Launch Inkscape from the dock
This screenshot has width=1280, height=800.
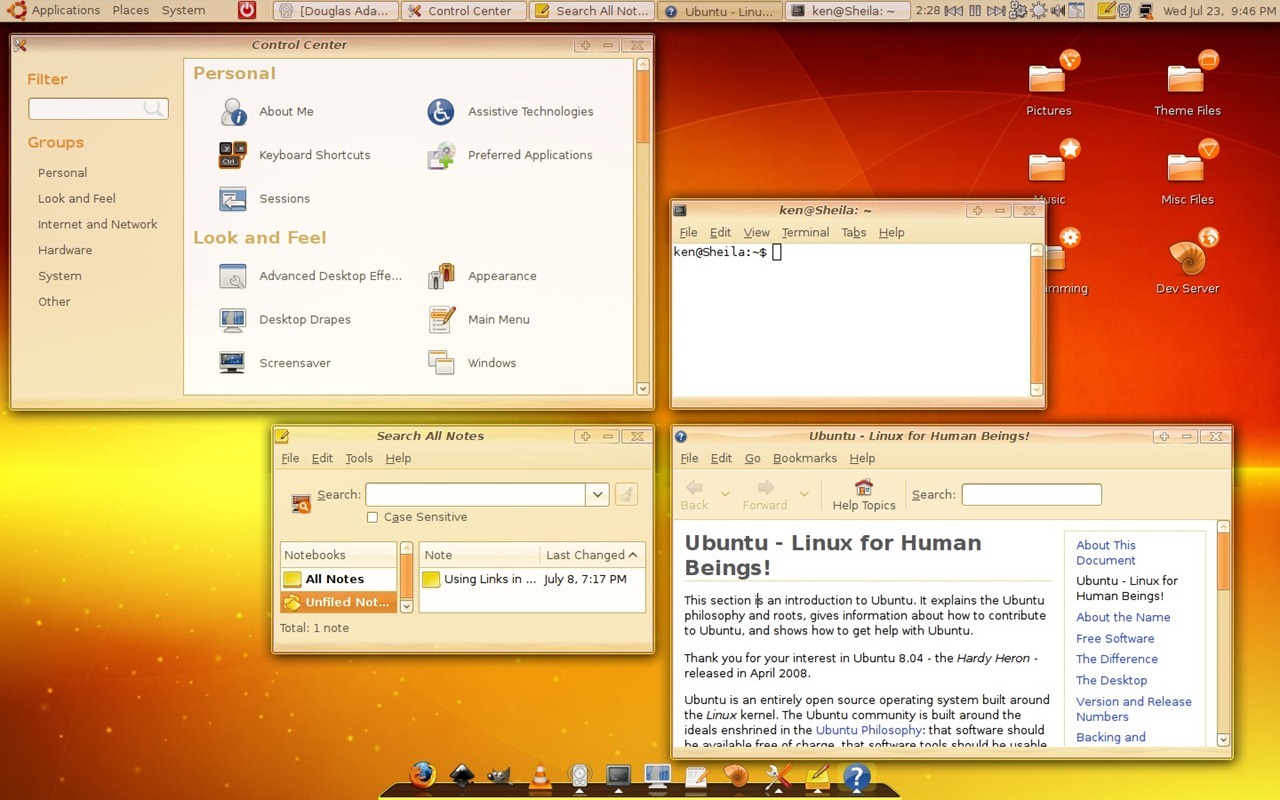click(461, 776)
